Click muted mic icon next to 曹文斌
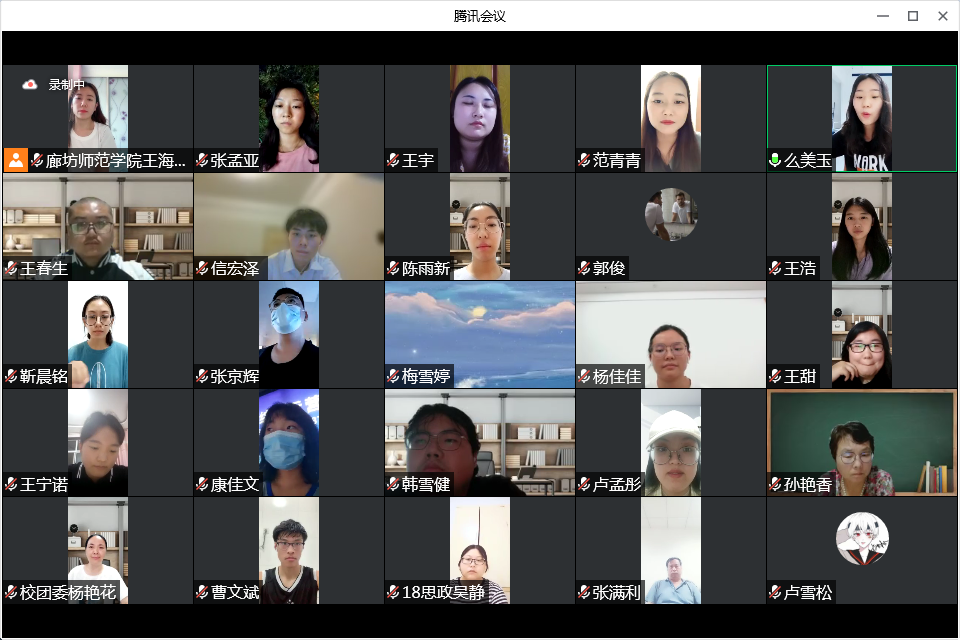 [202, 592]
